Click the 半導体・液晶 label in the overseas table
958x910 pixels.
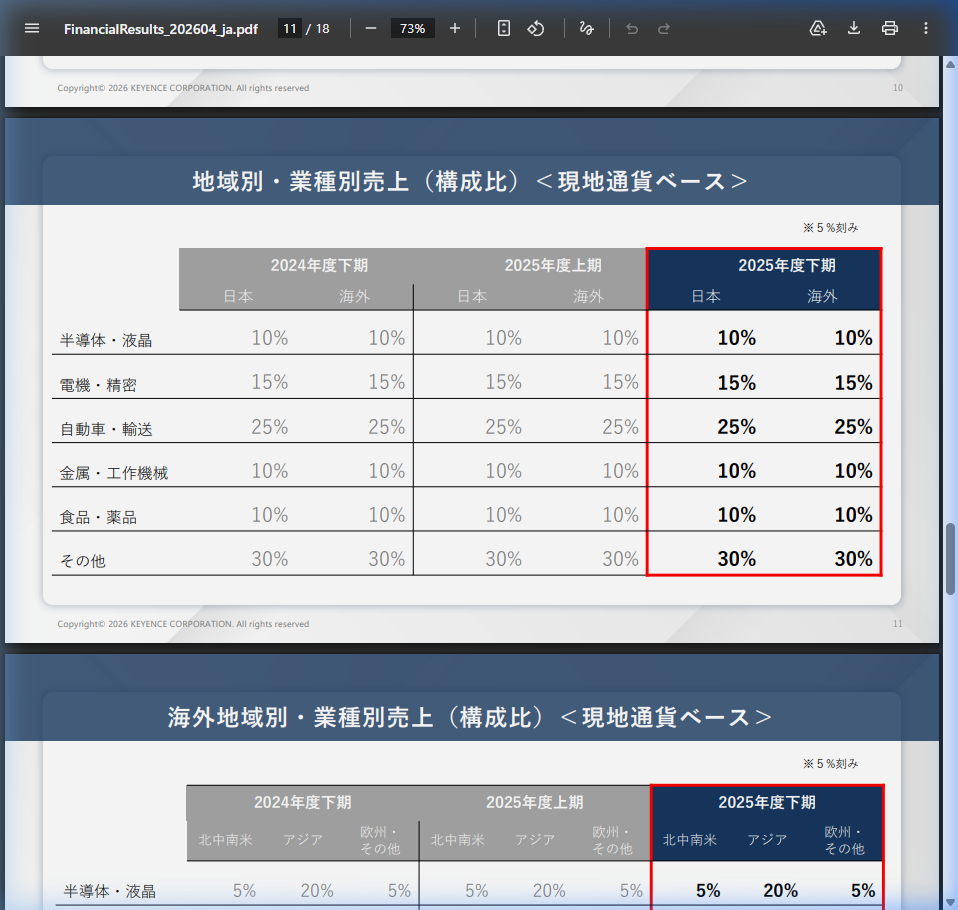point(110,892)
